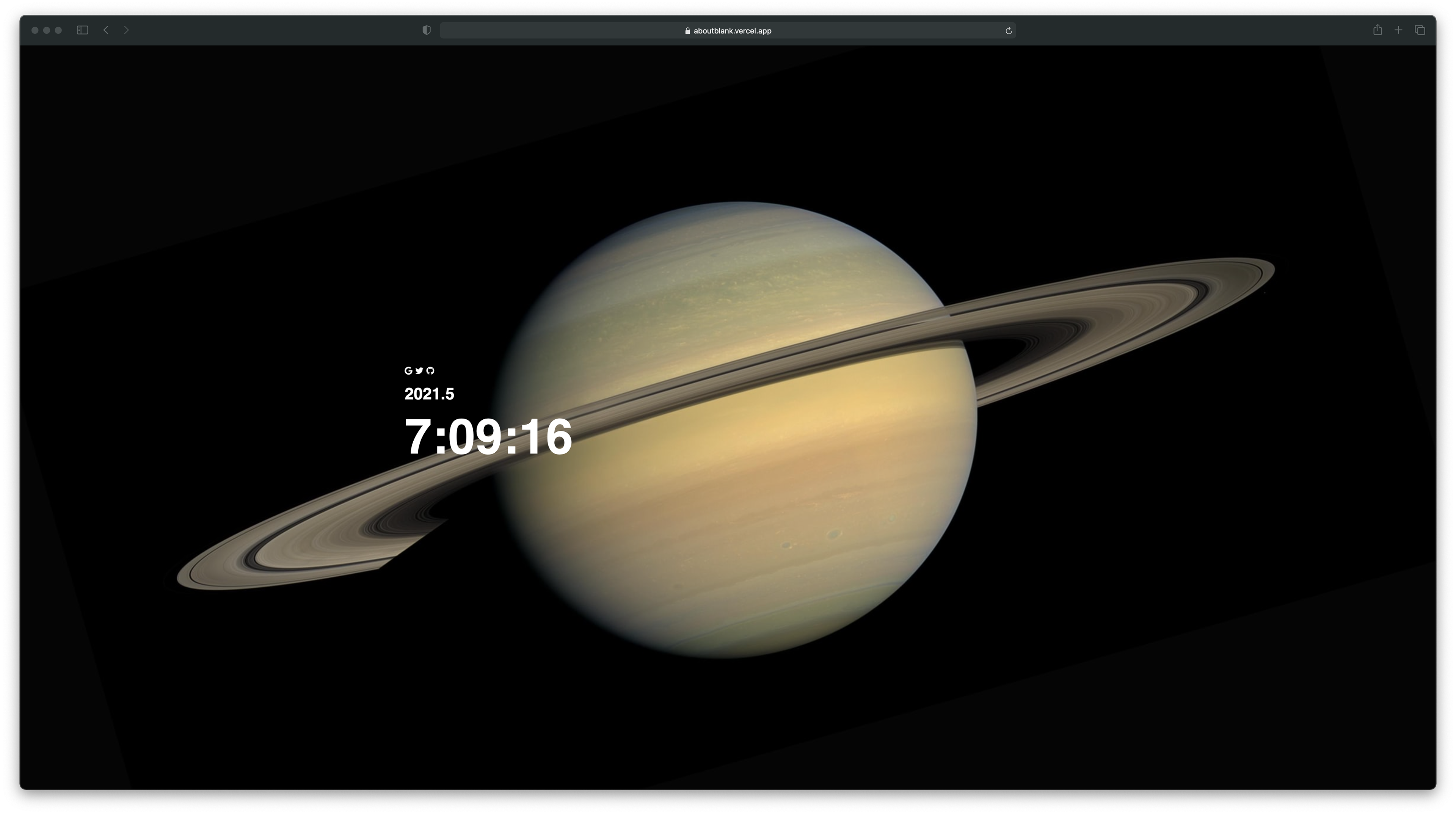Image resolution: width=1456 pixels, height=814 pixels.
Task: Go back to previous page
Action: (106, 30)
